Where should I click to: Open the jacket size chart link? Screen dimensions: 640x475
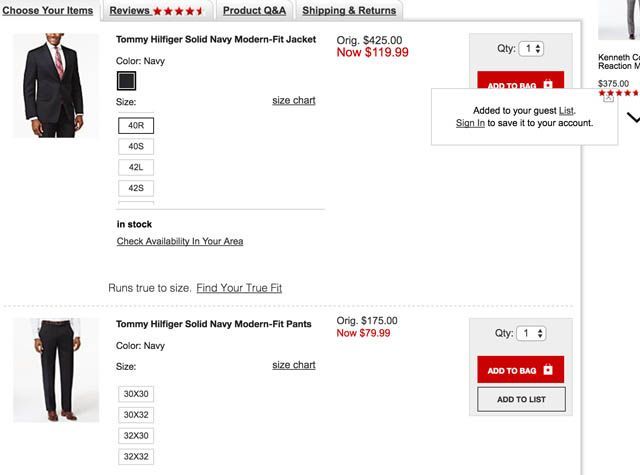pos(294,100)
